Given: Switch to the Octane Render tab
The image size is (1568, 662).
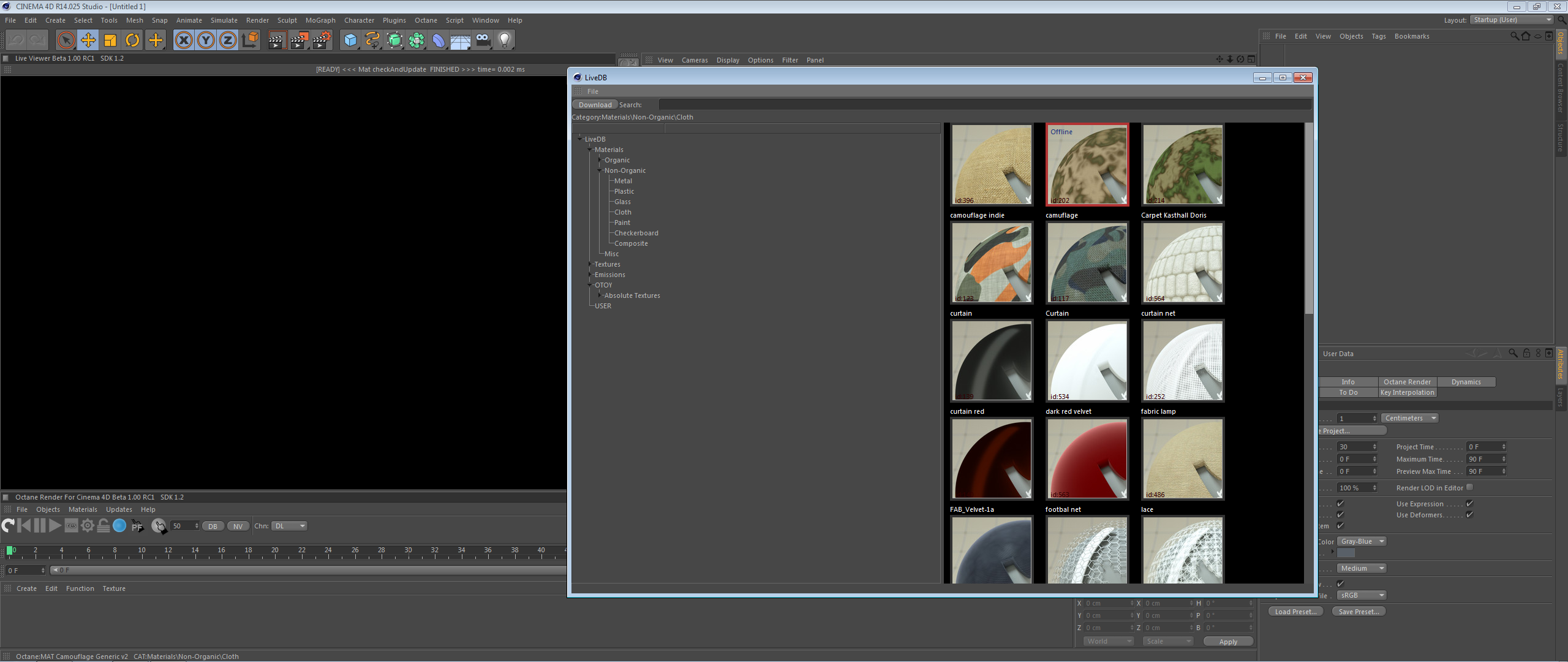Looking at the screenshot, I should point(1407,382).
